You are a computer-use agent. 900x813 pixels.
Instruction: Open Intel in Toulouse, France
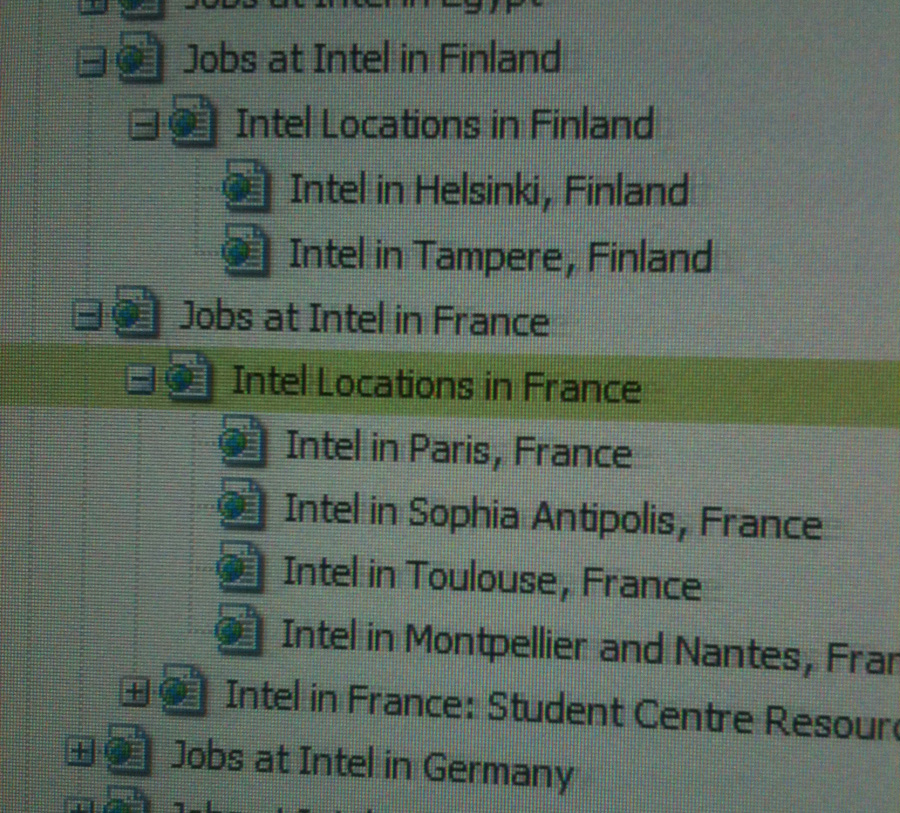click(x=492, y=579)
